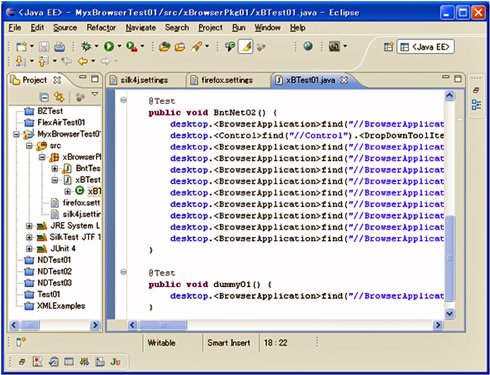Viewport: 490px width, 375px height.
Task: Open the Source menu
Action: click(x=65, y=28)
